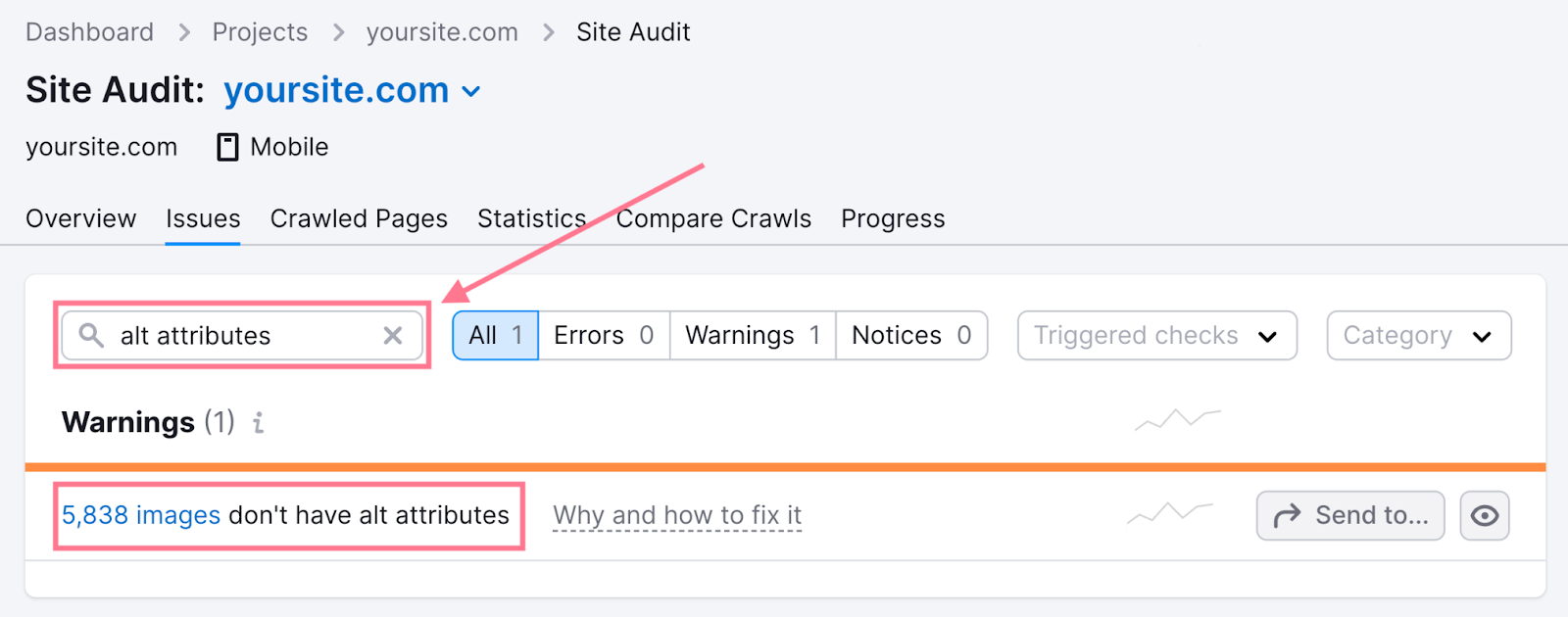Click the info icon beside Warnings
This screenshot has width=1568, height=617.
pyautogui.click(x=258, y=423)
